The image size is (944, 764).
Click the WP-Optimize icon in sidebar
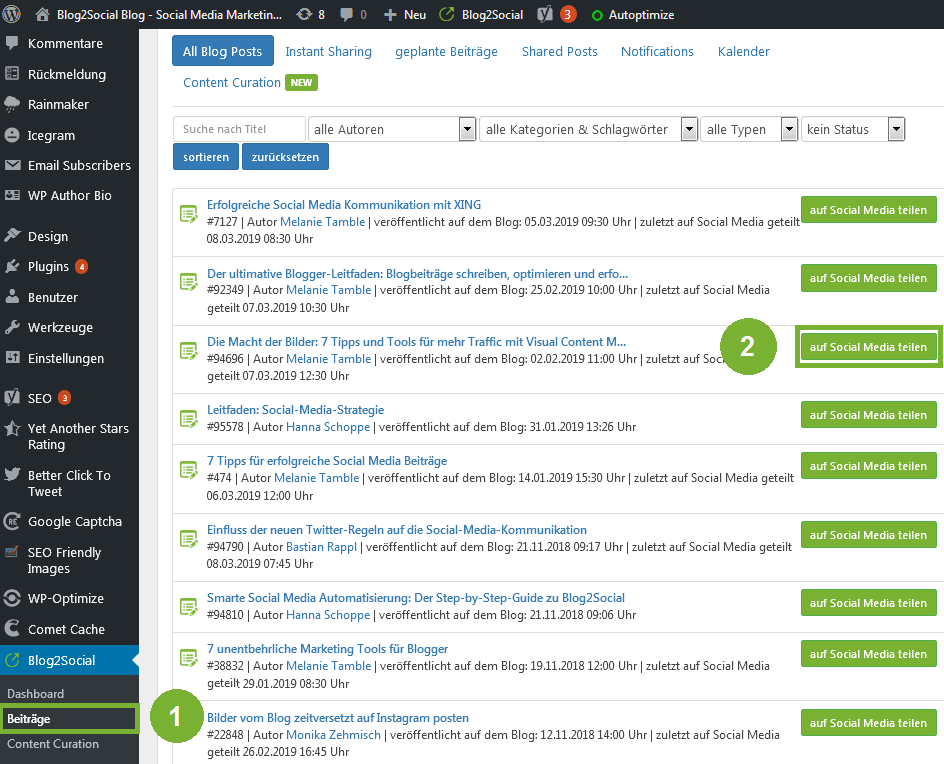(x=12, y=598)
